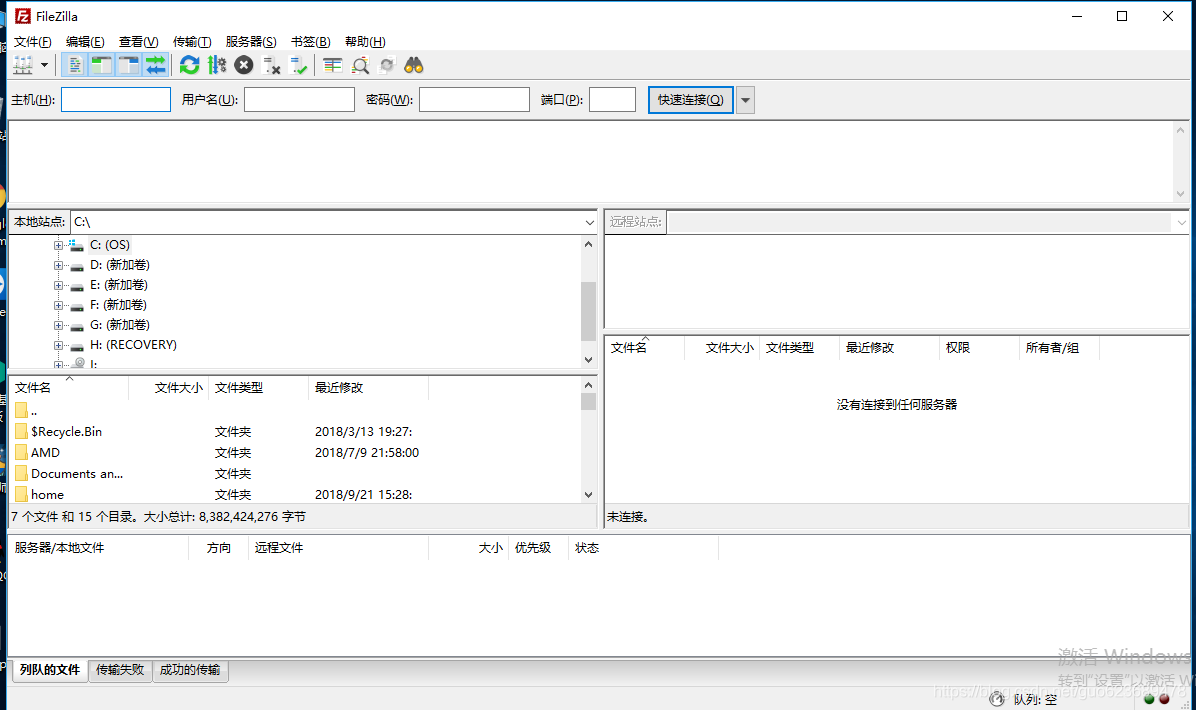Open the 编辑(E) menu

pyautogui.click(x=85, y=42)
